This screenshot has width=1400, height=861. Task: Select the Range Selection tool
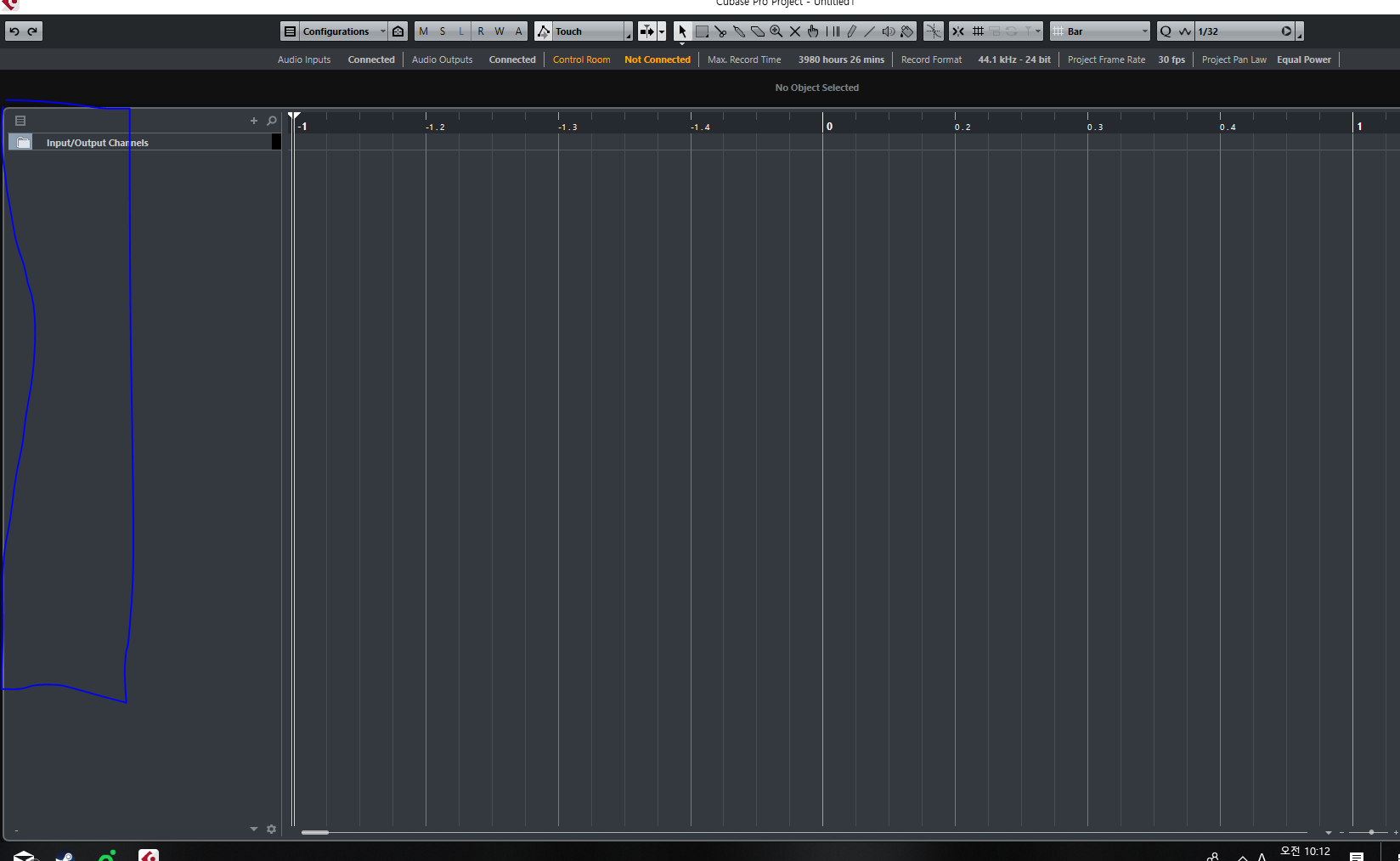coord(702,31)
